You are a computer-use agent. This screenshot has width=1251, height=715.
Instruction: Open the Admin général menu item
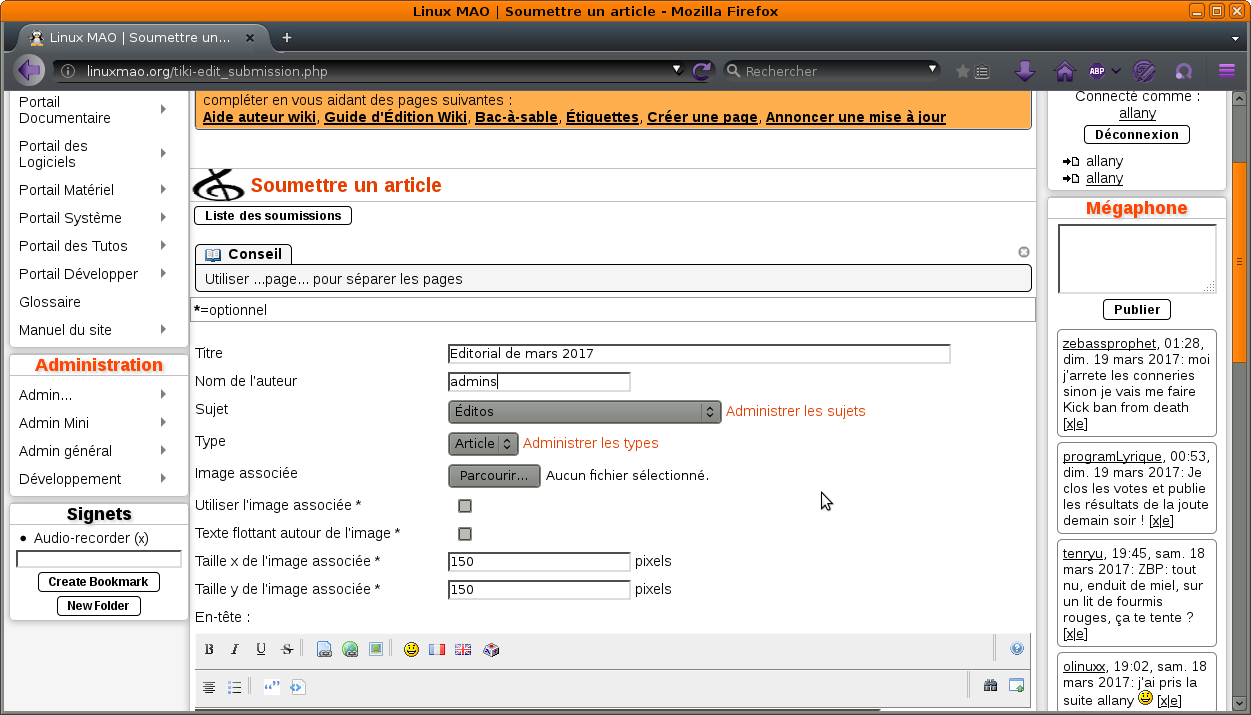coord(65,451)
